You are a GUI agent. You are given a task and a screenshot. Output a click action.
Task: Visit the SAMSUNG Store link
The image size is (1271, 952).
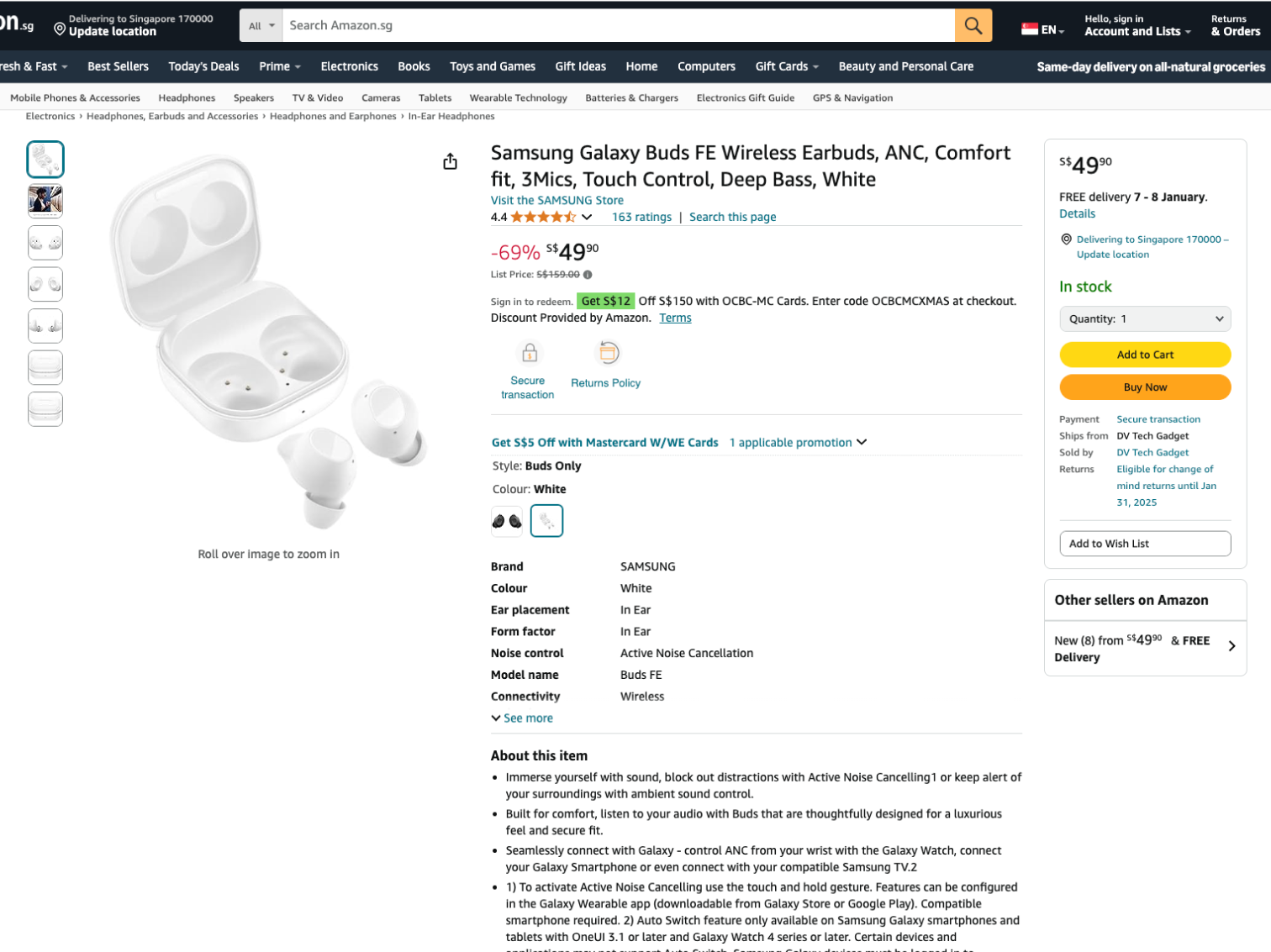coord(556,200)
